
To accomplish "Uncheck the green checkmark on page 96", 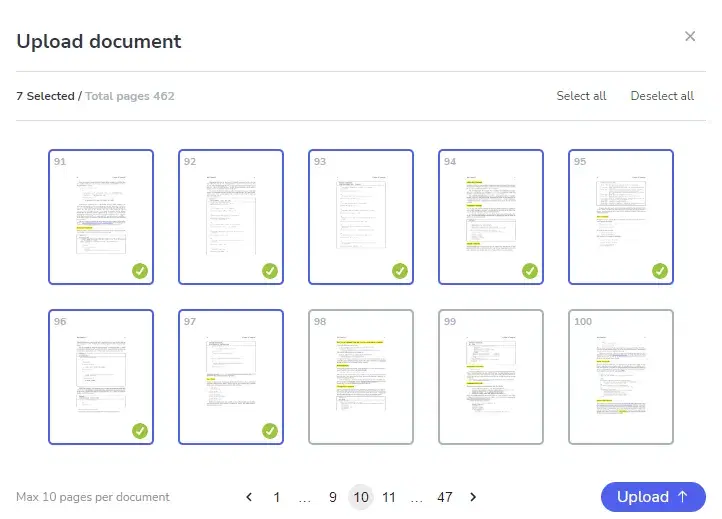I will [x=140, y=431].
